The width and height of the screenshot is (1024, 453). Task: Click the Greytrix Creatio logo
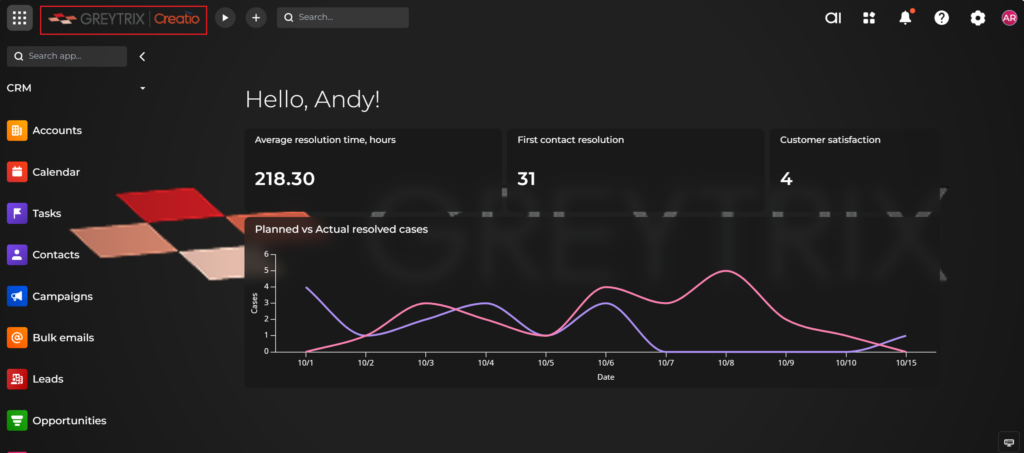(123, 19)
